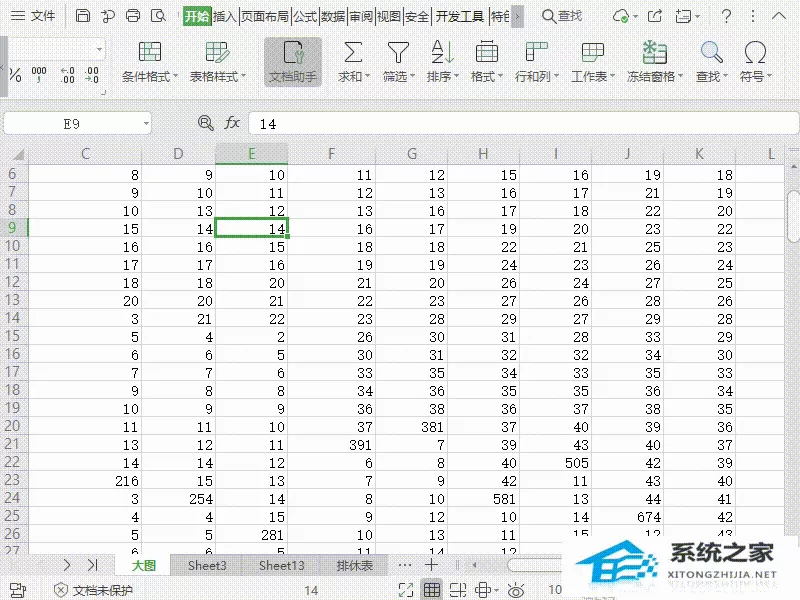
Task: Click the Save icon in the quick access bar
Action: 83,16
